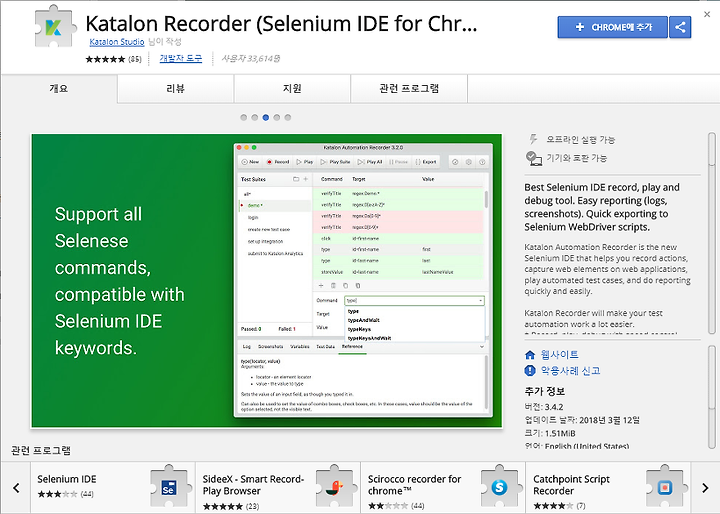The width and height of the screenshot is (720, 514).
Task: Click the exclamation icon beside 악용사례 신고
Action: coord(530,371)
